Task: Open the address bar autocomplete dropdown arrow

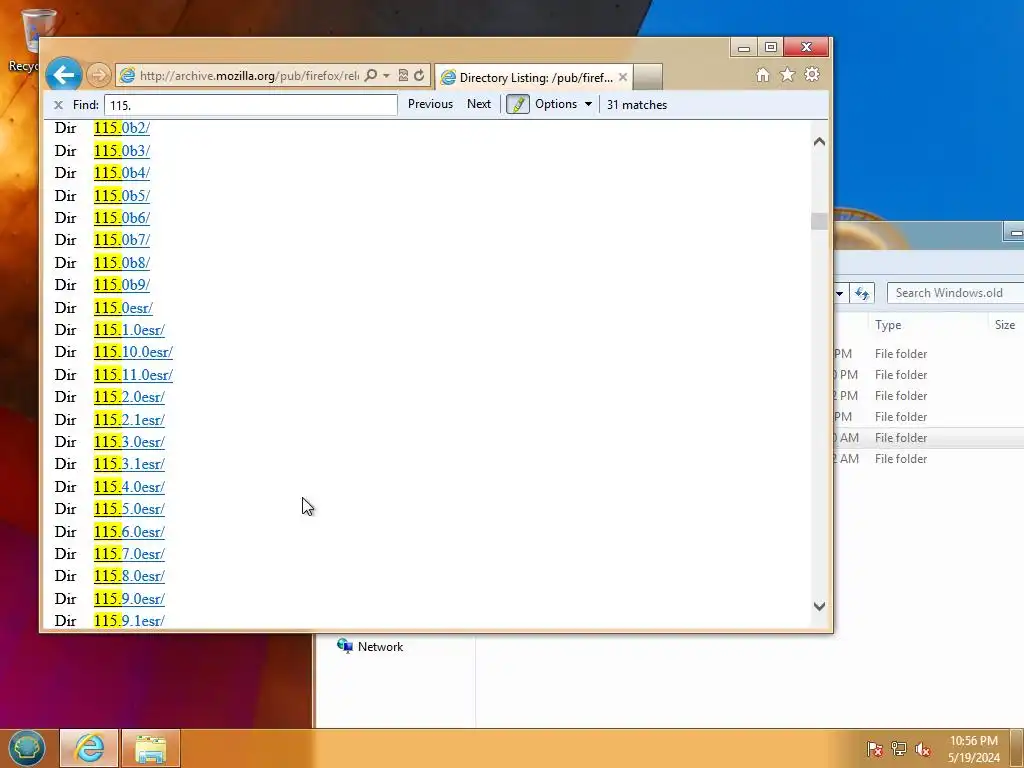Action: tap(386, 76)
